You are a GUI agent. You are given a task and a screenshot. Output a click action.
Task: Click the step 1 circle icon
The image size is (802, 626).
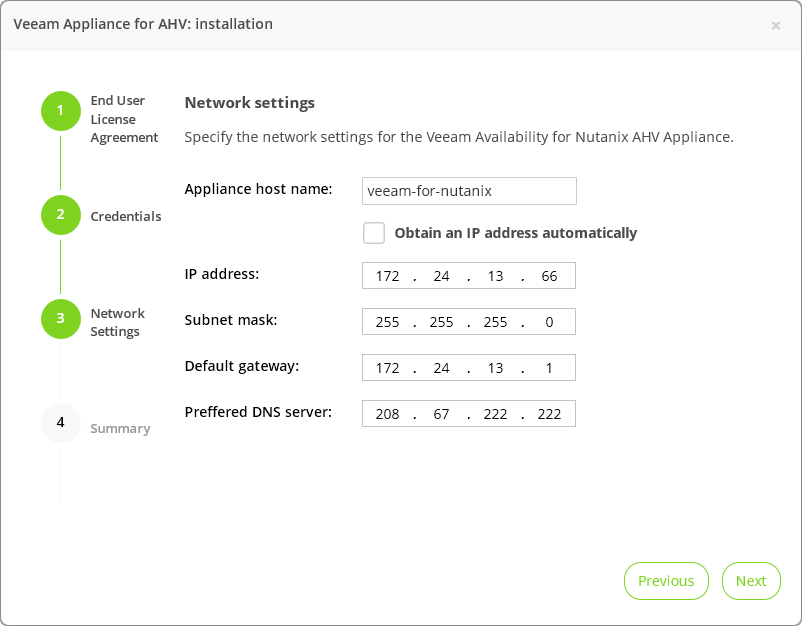click(x=60, y=111)
